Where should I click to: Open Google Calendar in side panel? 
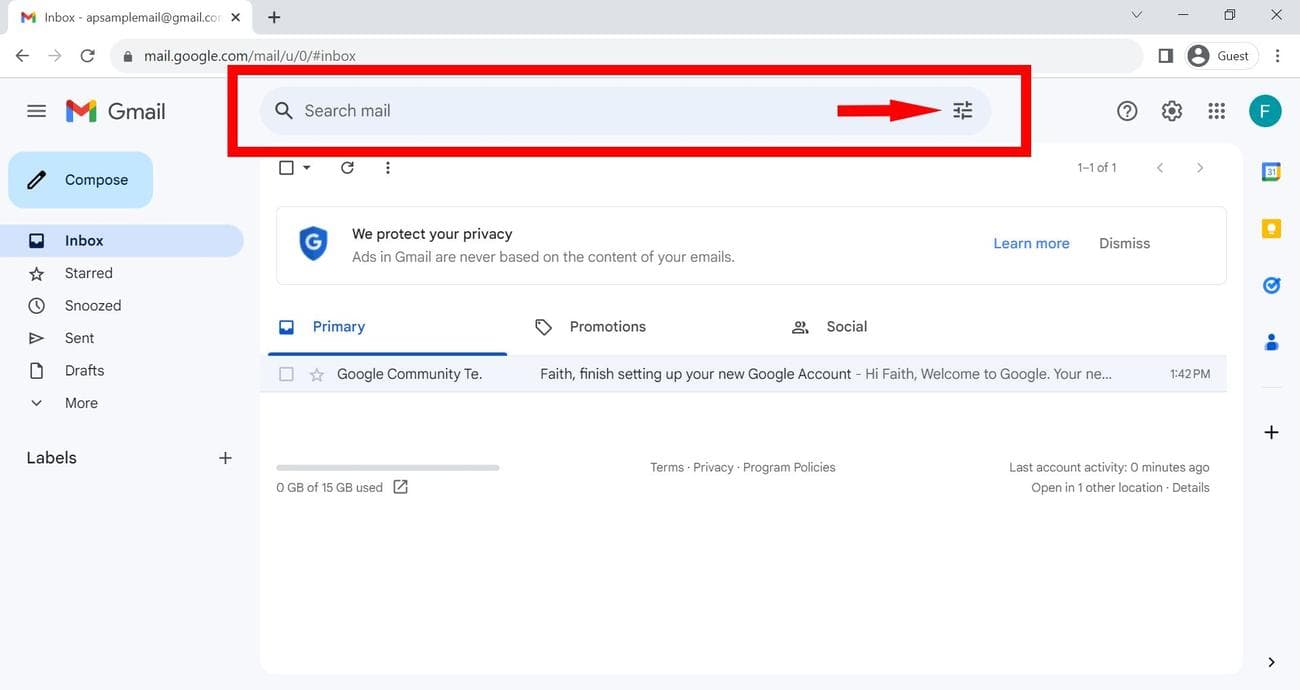point(1270,170)
